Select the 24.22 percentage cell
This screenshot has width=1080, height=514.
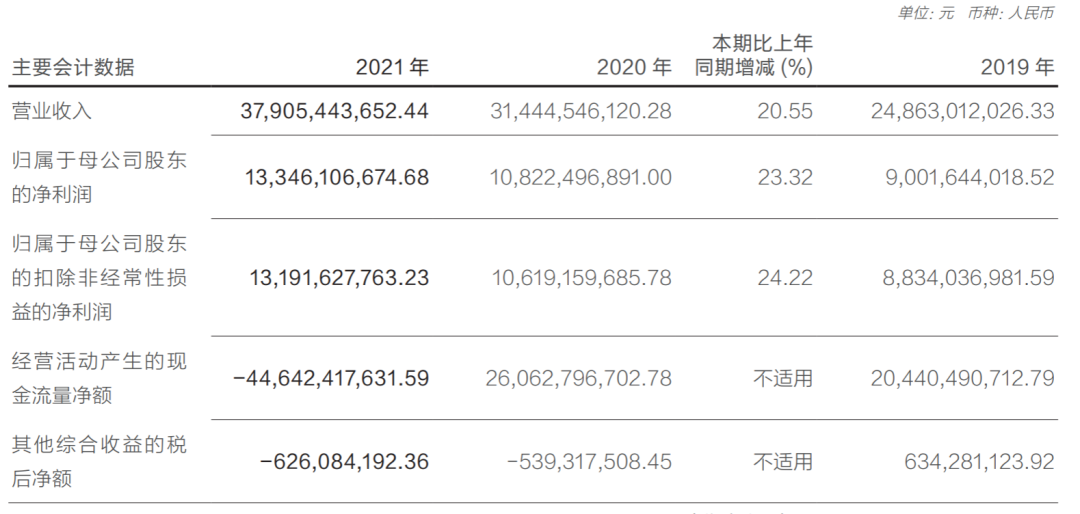pyautogui.click(x=785, y=278)
